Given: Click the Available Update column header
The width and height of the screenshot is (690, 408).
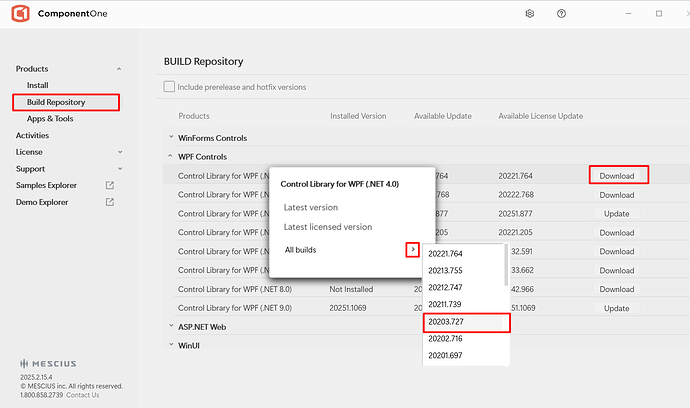Looking at the screenshot, I should click(x=443, y=116).
